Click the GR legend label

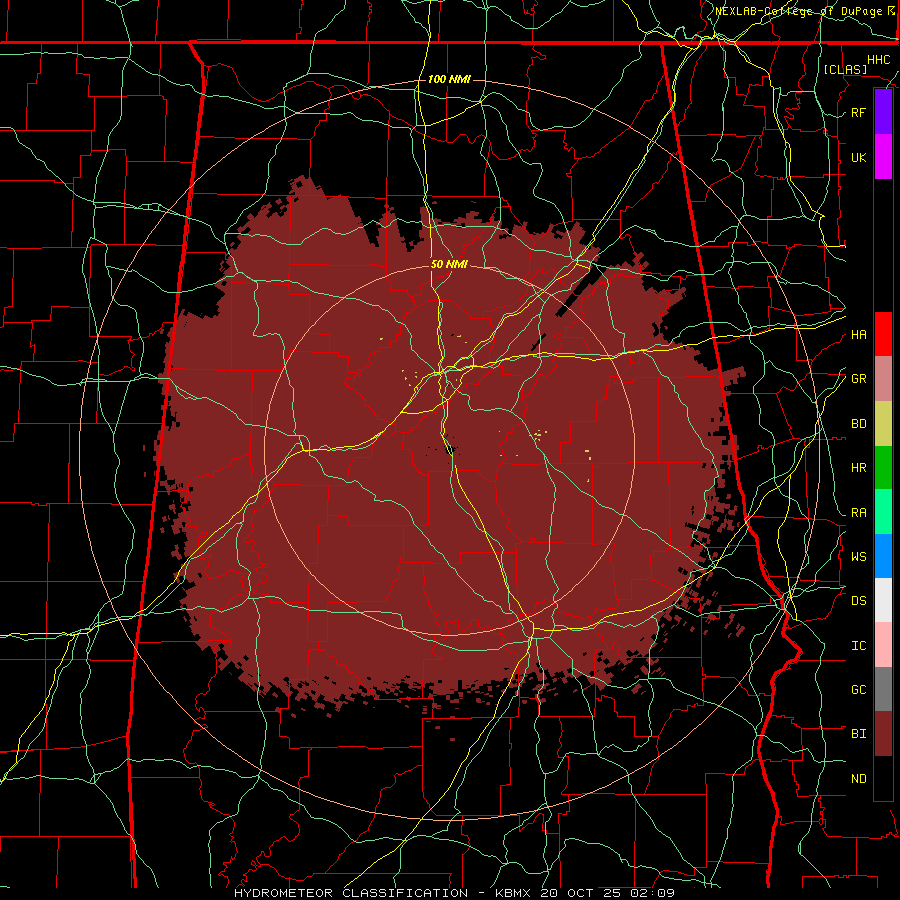tap(859, 379)
